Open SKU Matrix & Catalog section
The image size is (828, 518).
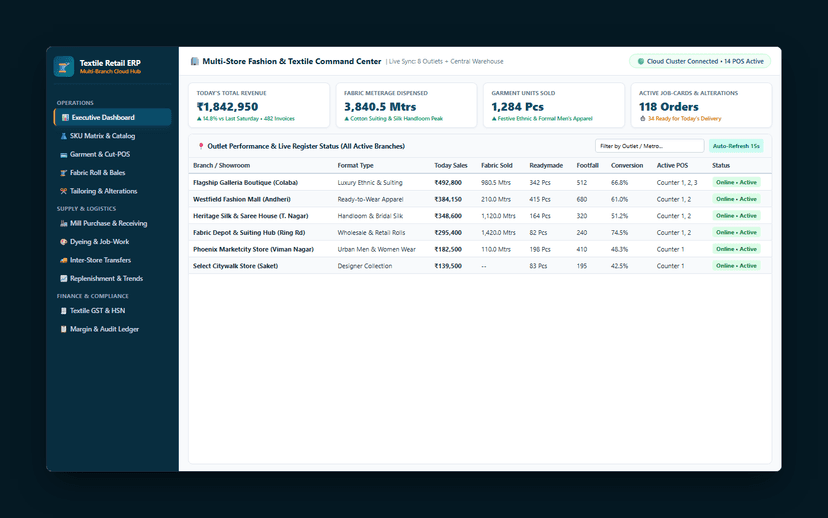[x=112, y=136]
